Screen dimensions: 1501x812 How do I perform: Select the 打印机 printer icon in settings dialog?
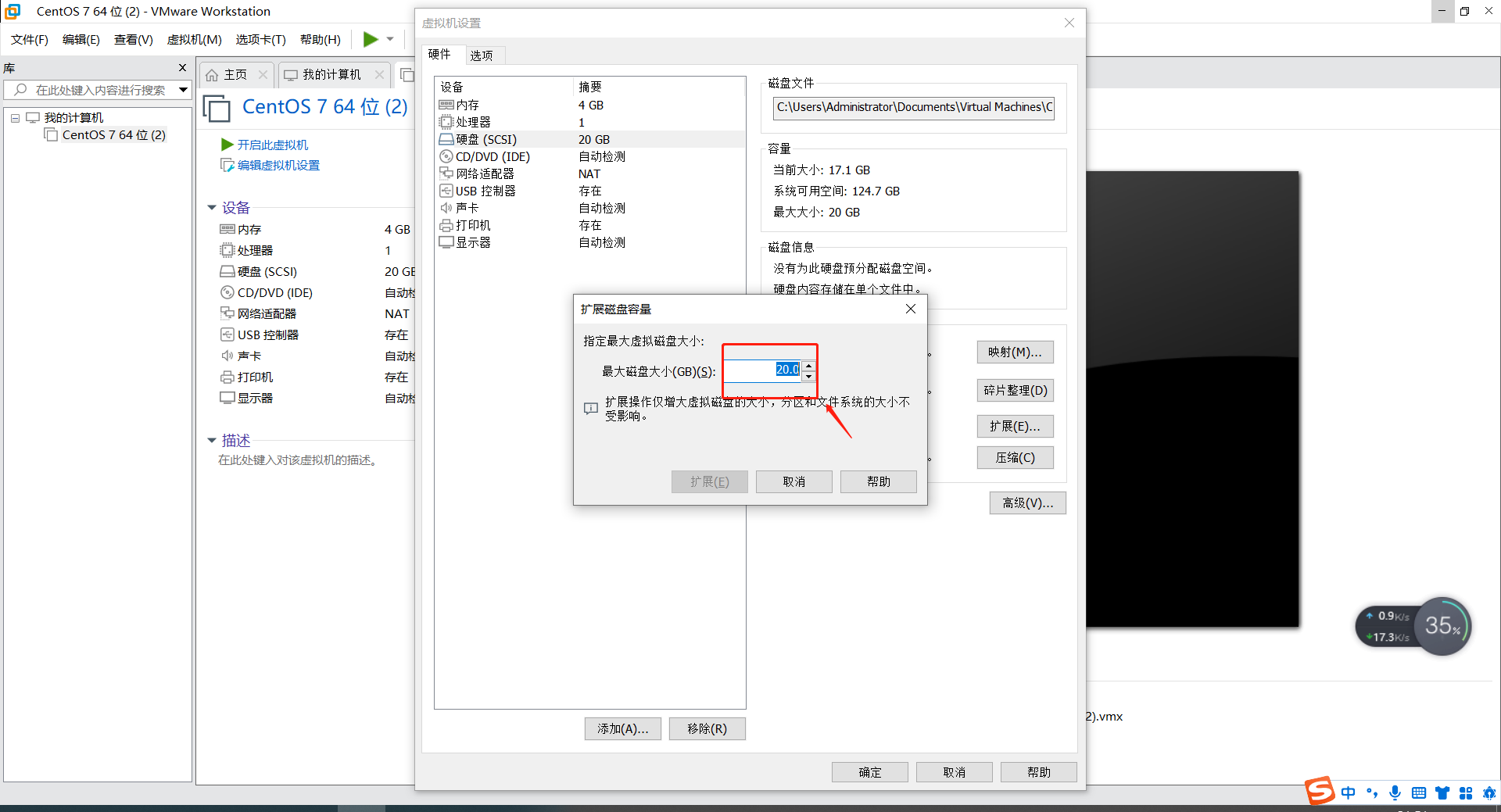[446, 225]
